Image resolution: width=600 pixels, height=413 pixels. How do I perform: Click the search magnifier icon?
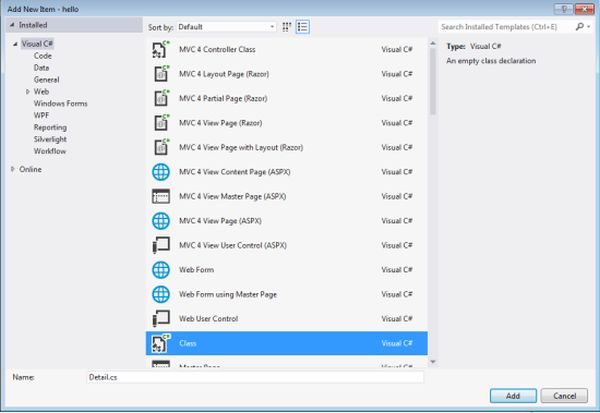pos(579,26)
